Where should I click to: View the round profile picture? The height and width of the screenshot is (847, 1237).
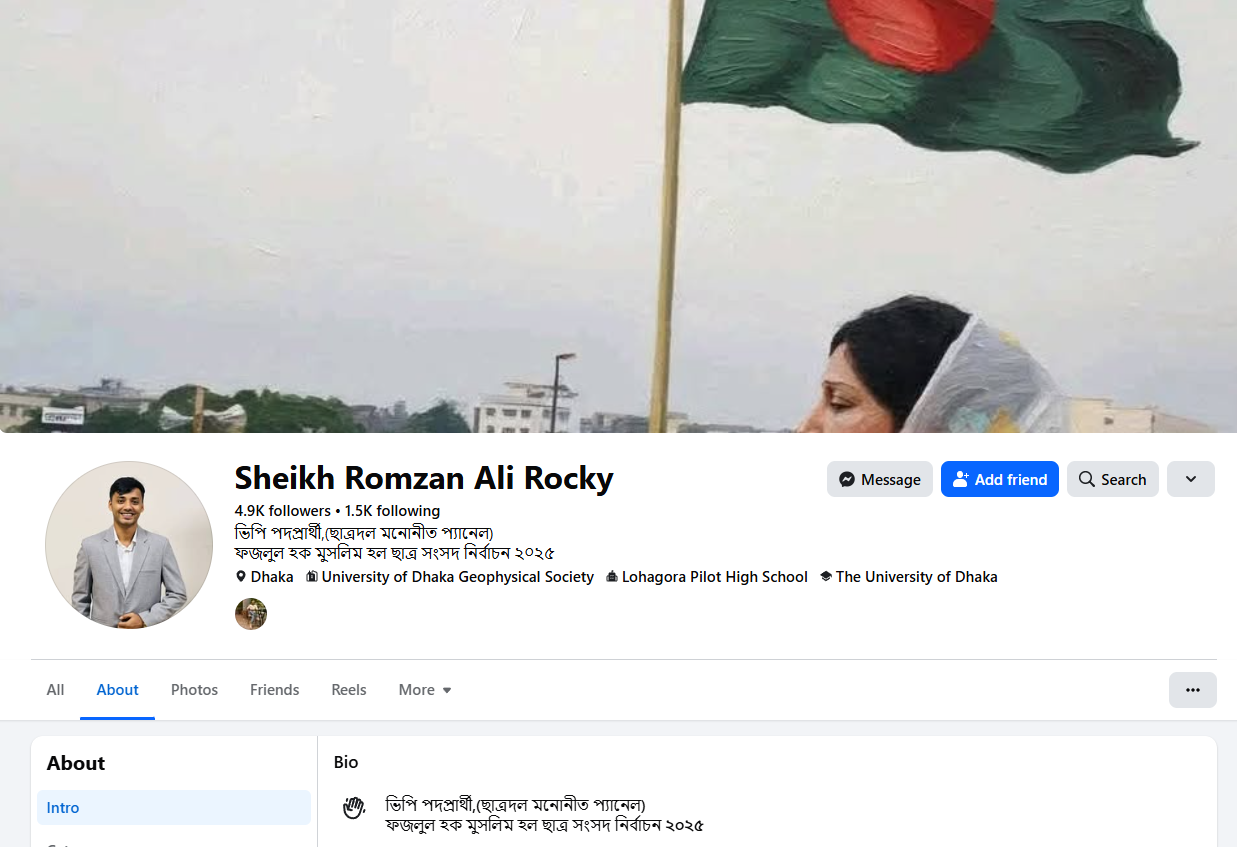pos(129,545)
